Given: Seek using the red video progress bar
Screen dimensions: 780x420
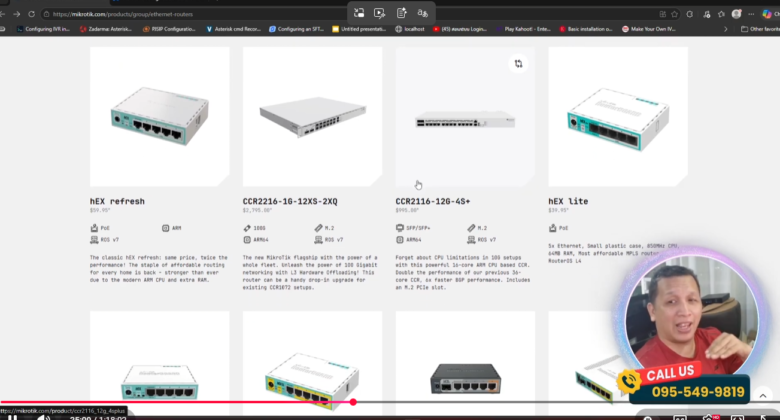Looking at the screenshot, I should pyautogui.click(x=177, y=402).
